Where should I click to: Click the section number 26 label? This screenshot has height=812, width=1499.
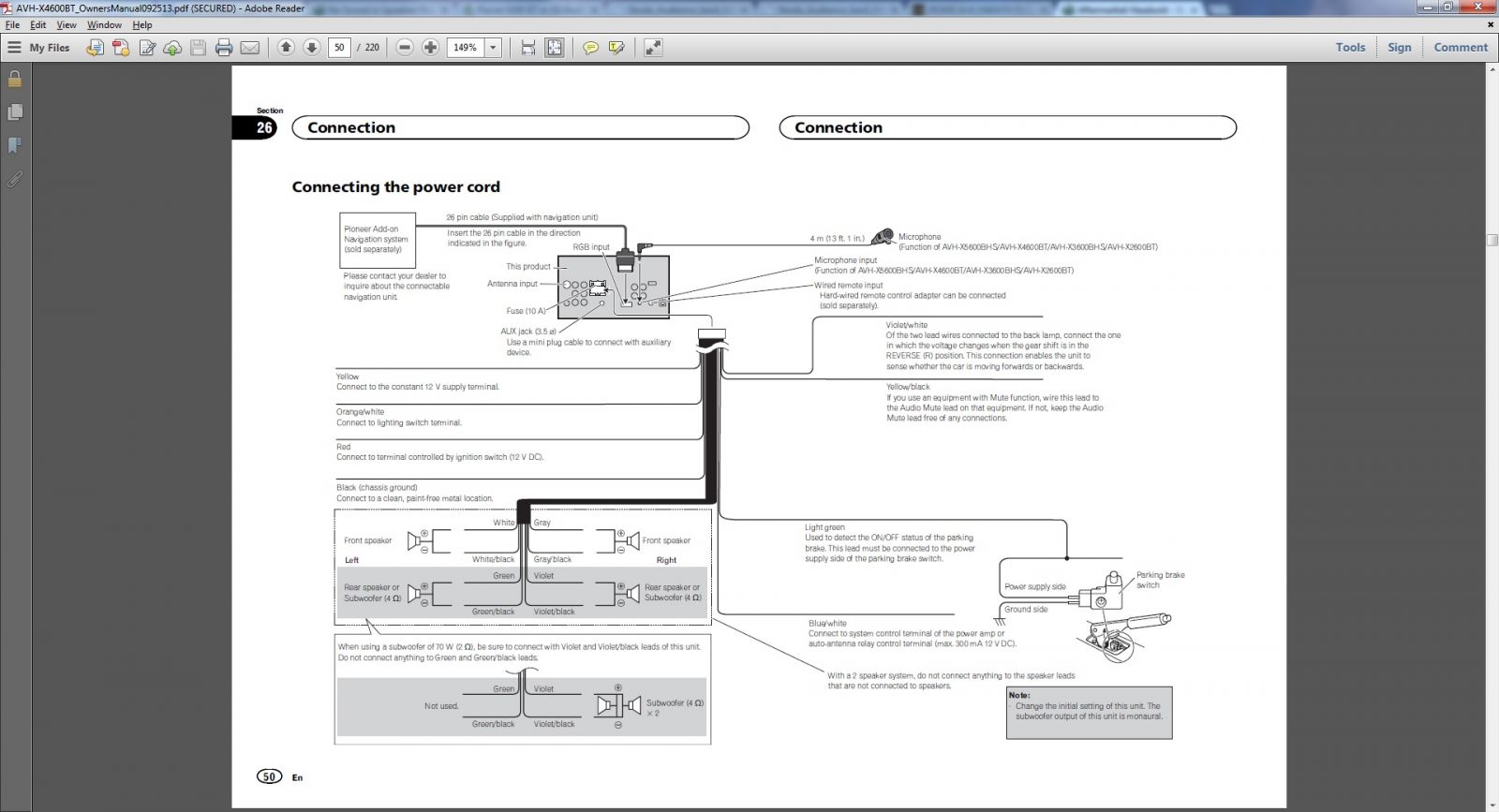tap(264, 128)
